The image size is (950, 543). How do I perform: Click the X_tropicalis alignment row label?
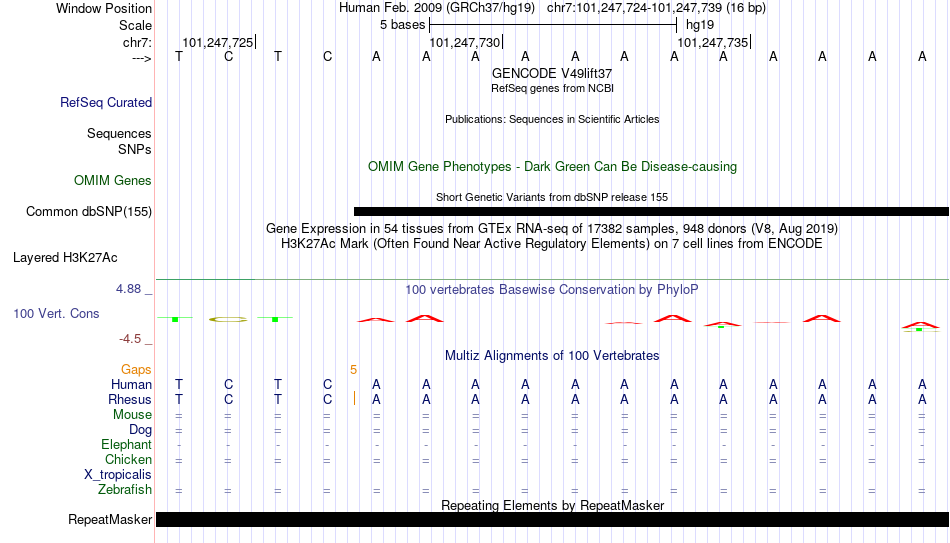[x=118, y=475]
